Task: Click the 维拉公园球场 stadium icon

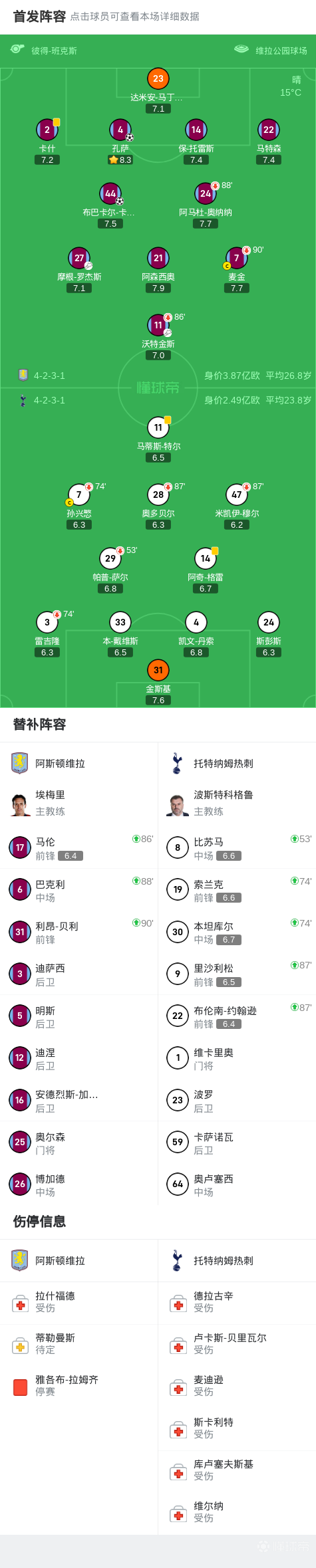Action: (241, 49)
